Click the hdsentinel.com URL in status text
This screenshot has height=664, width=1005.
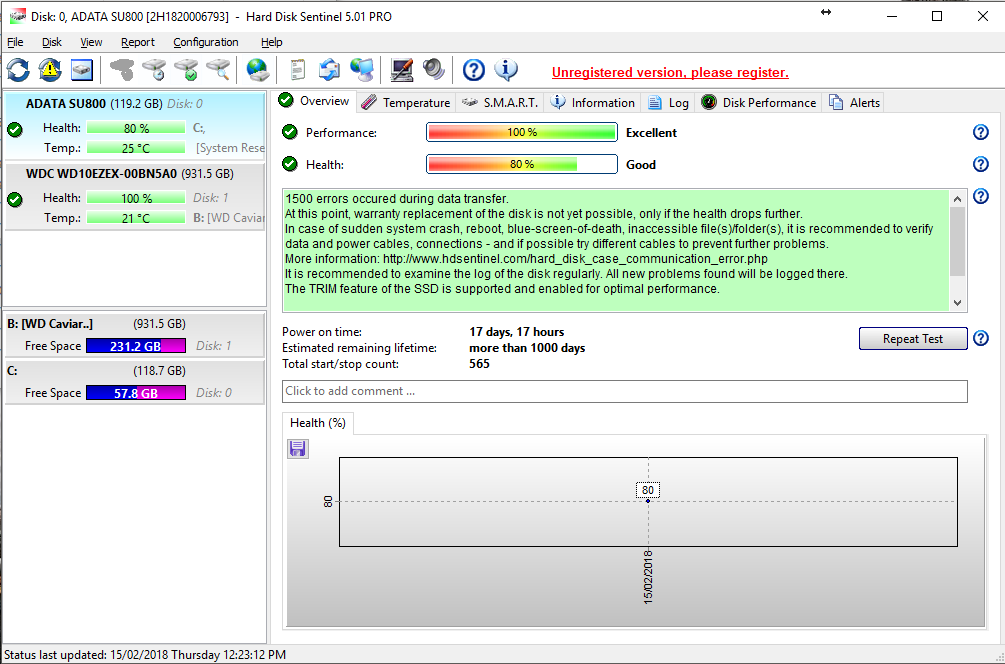click(x=576, y=259)
